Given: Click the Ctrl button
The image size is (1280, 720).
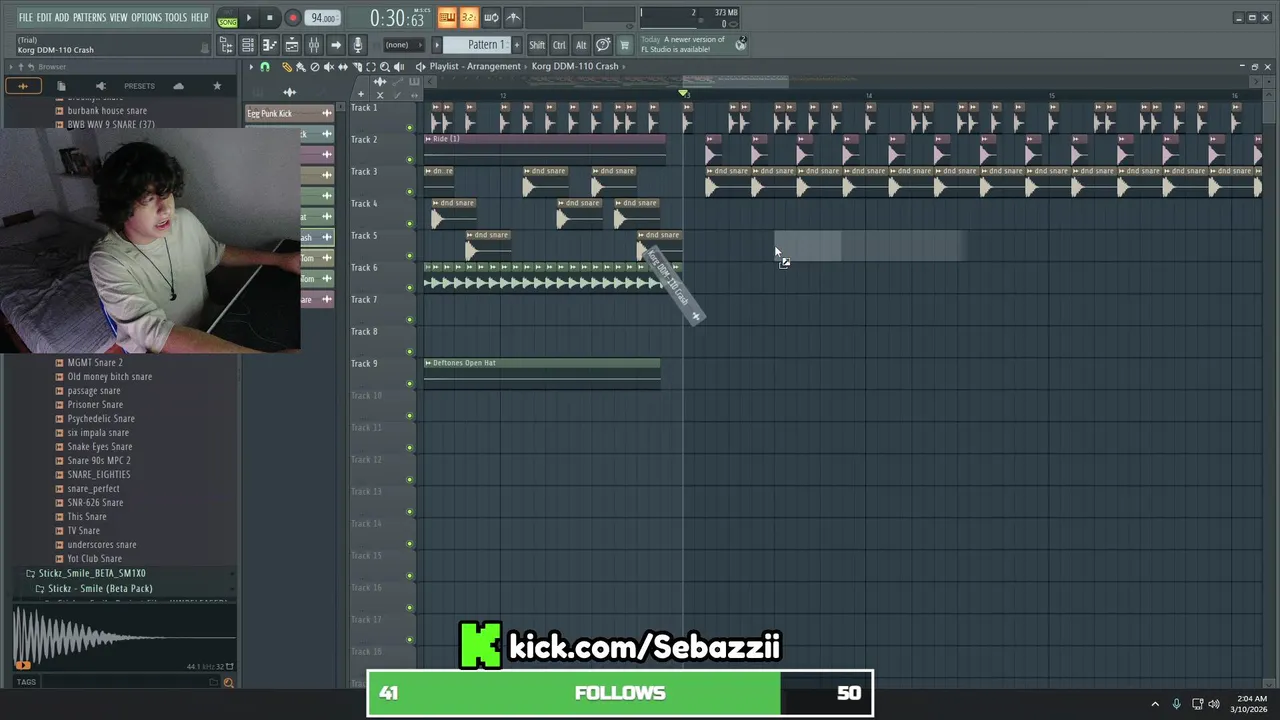Looking at the screenshot, I should click(x=559, y=45).
